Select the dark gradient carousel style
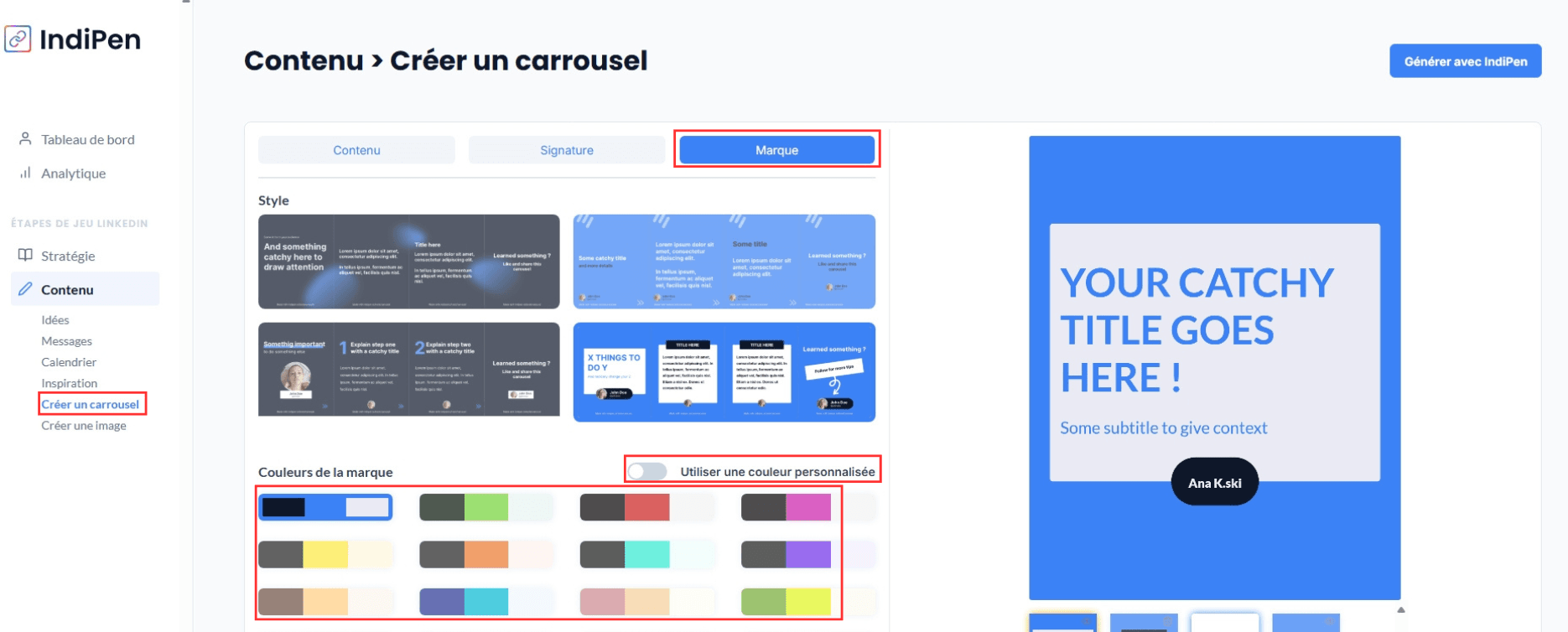1568x632 pixels. point(408,262)
